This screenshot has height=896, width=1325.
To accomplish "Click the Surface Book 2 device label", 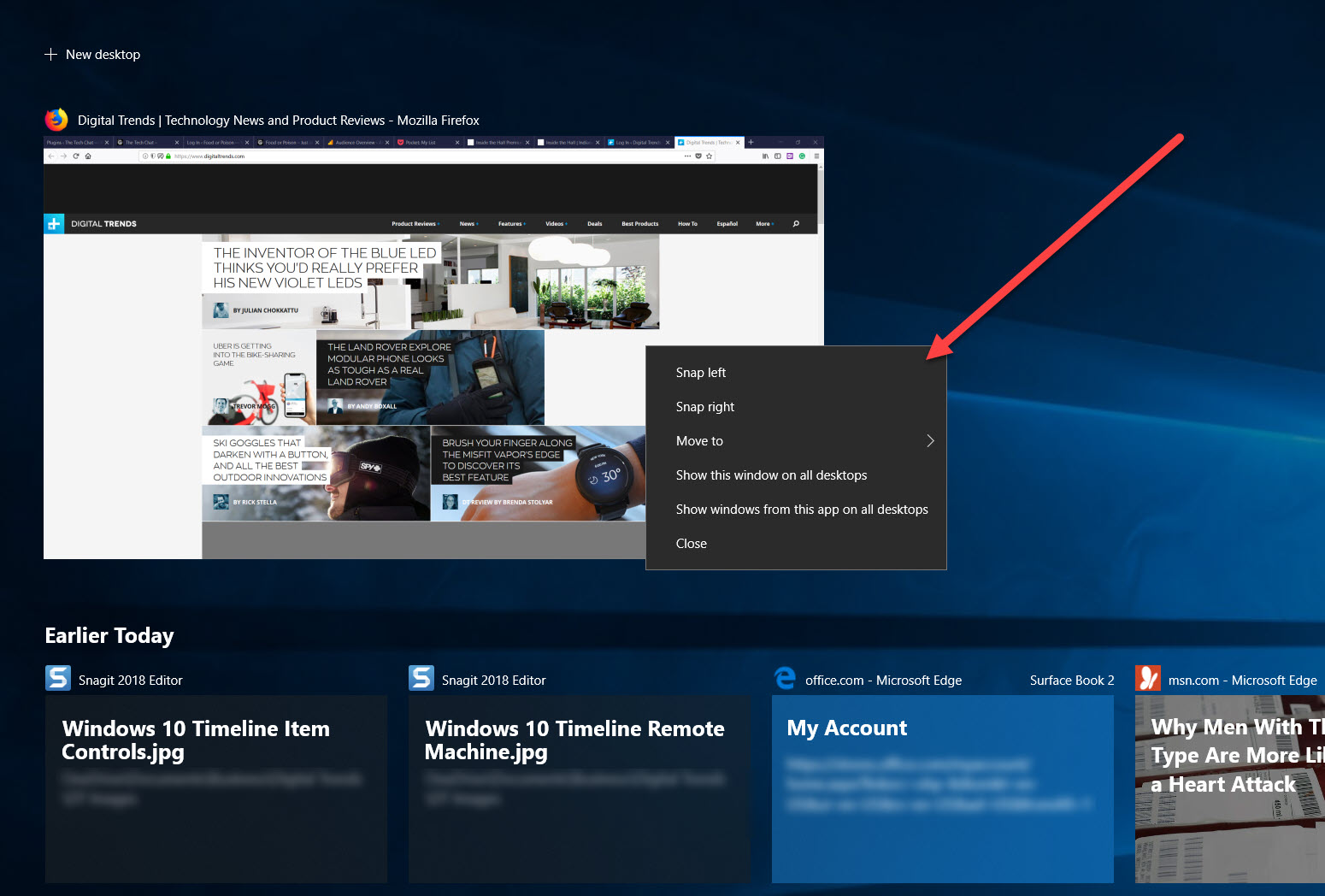I will (x=1072, y=681).
